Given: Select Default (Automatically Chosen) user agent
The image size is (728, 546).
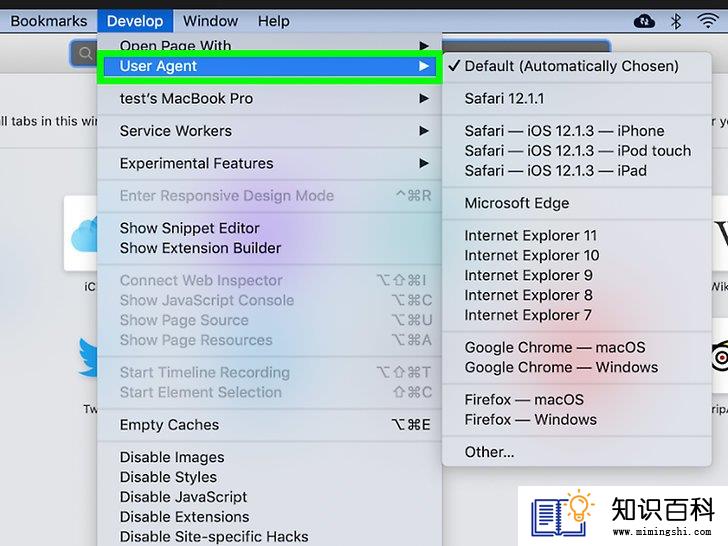Looking at the screenshot, I should (577, 66).
